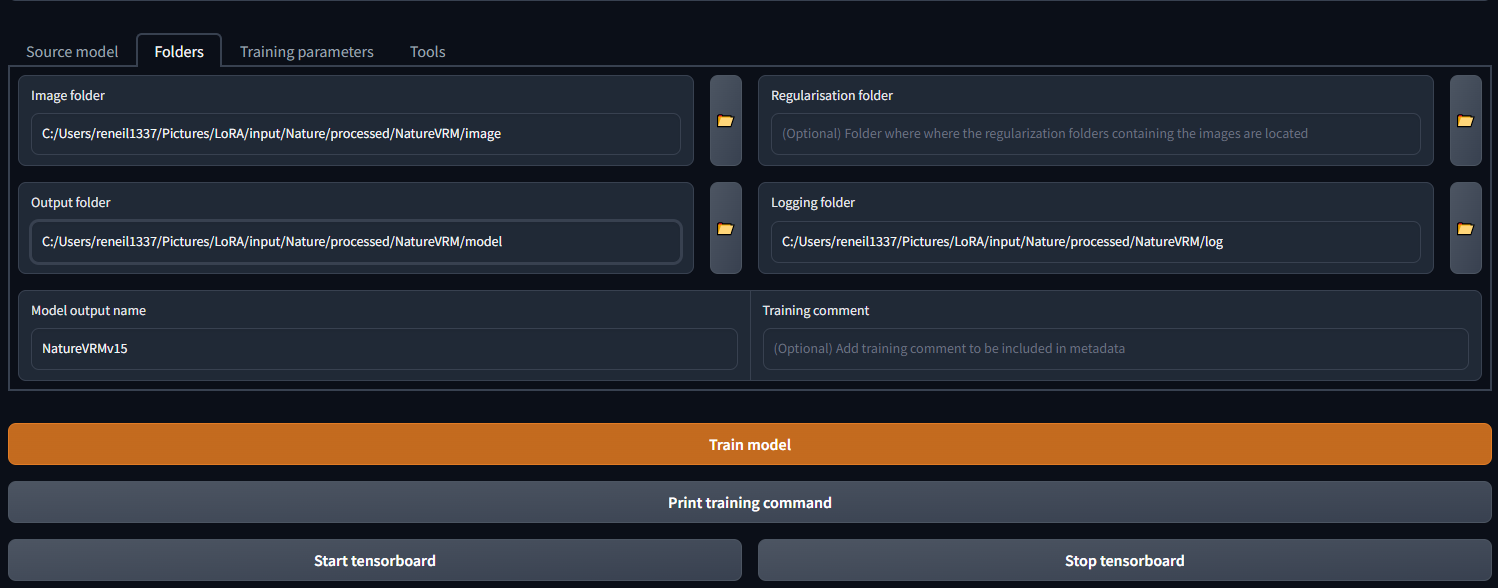Focus the Image folder path field
The height and width of the screenshot is (588, 1498).
pos(355,134)
